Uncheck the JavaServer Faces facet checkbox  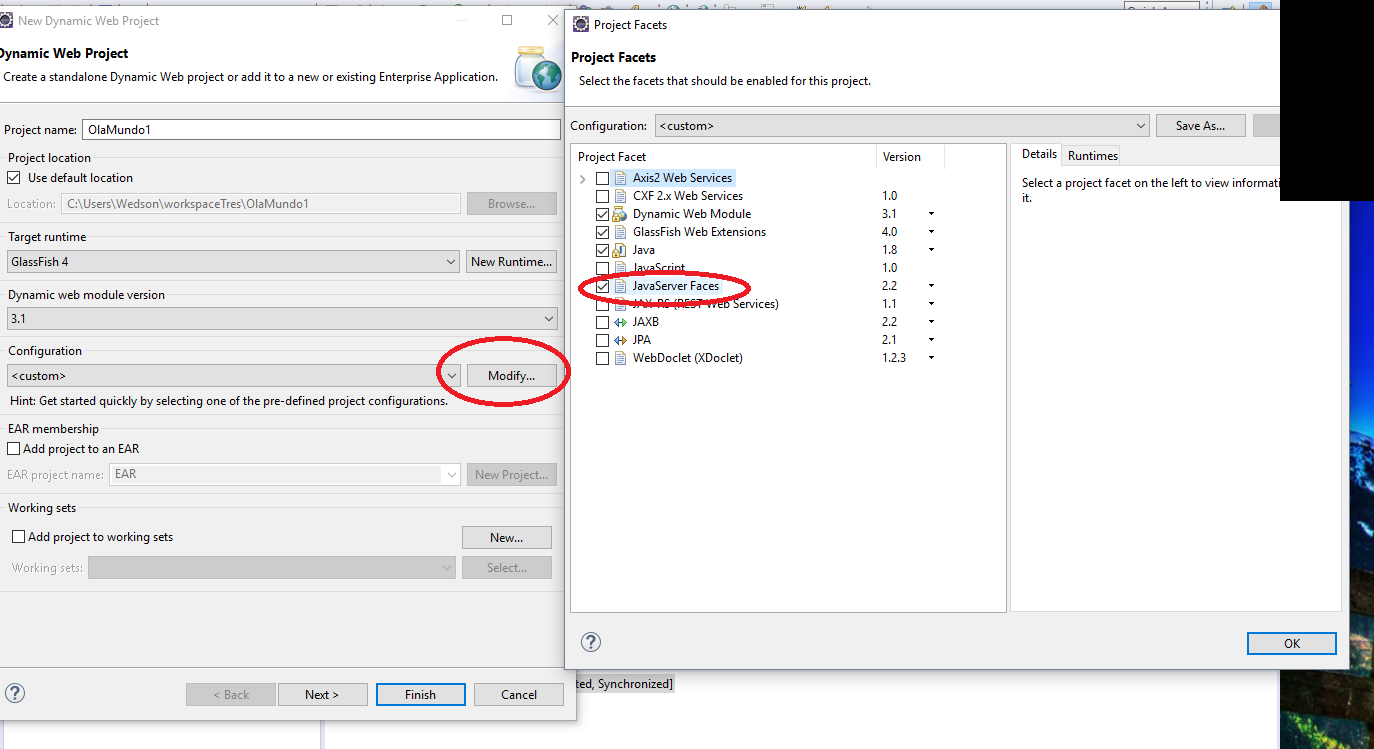click(x=602, y=286)
